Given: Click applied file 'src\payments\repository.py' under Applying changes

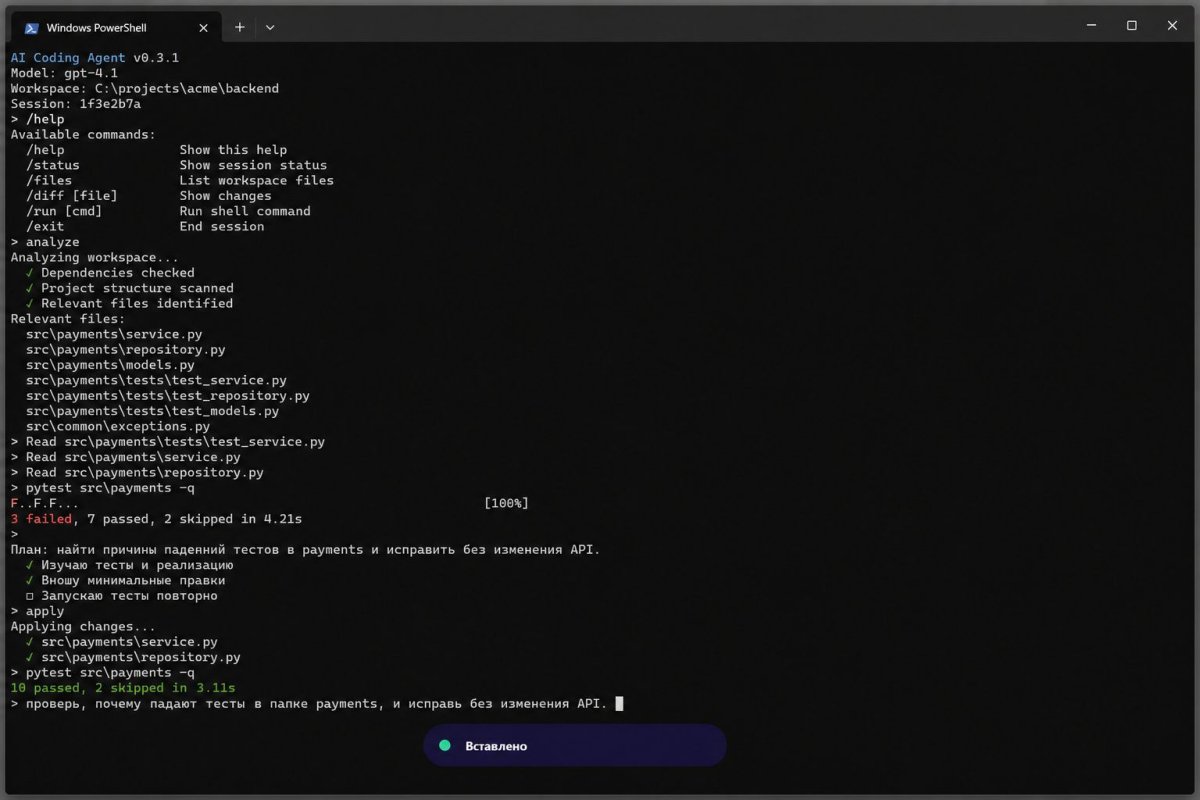Looking at the screenshot, I should click(x=133, y=657).
